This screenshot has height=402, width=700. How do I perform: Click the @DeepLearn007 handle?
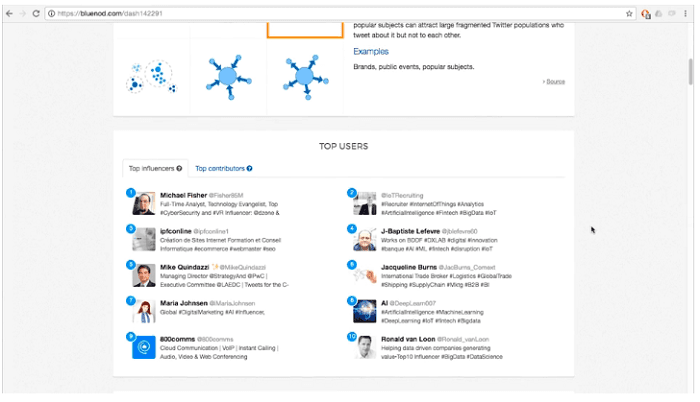tap(413, 303)
